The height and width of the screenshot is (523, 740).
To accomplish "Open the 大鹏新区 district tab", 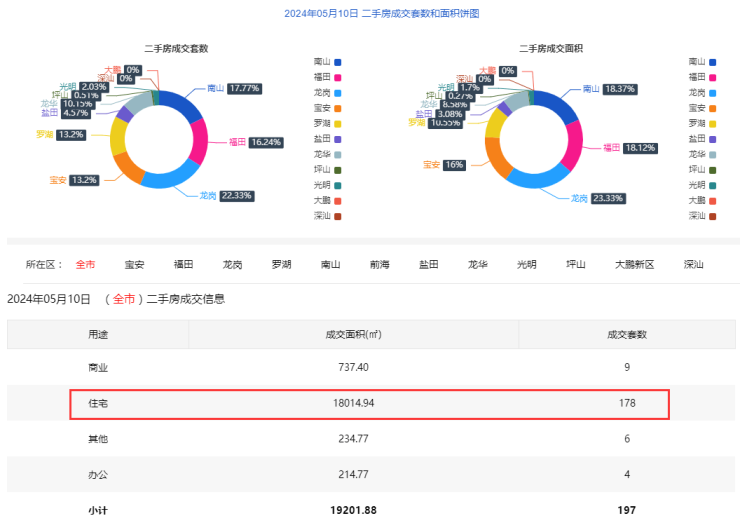I will (634, 265).
